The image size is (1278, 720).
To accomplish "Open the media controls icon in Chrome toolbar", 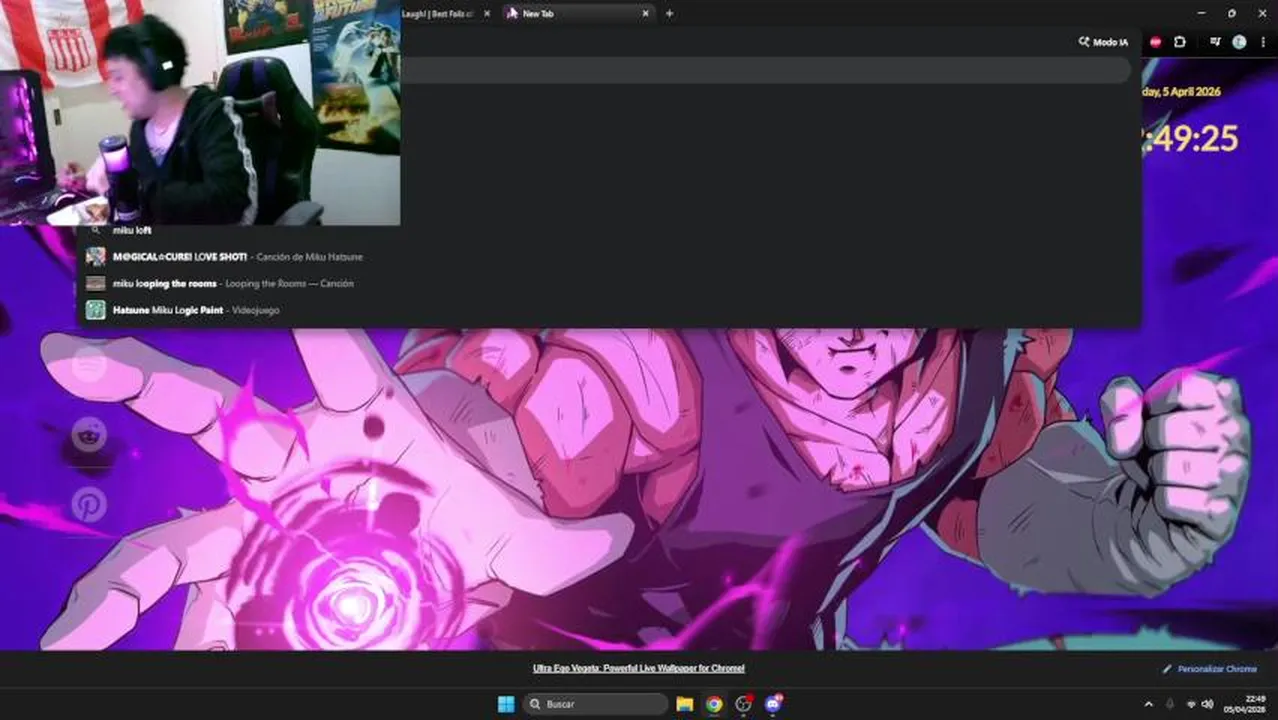I will point(1215,42).
